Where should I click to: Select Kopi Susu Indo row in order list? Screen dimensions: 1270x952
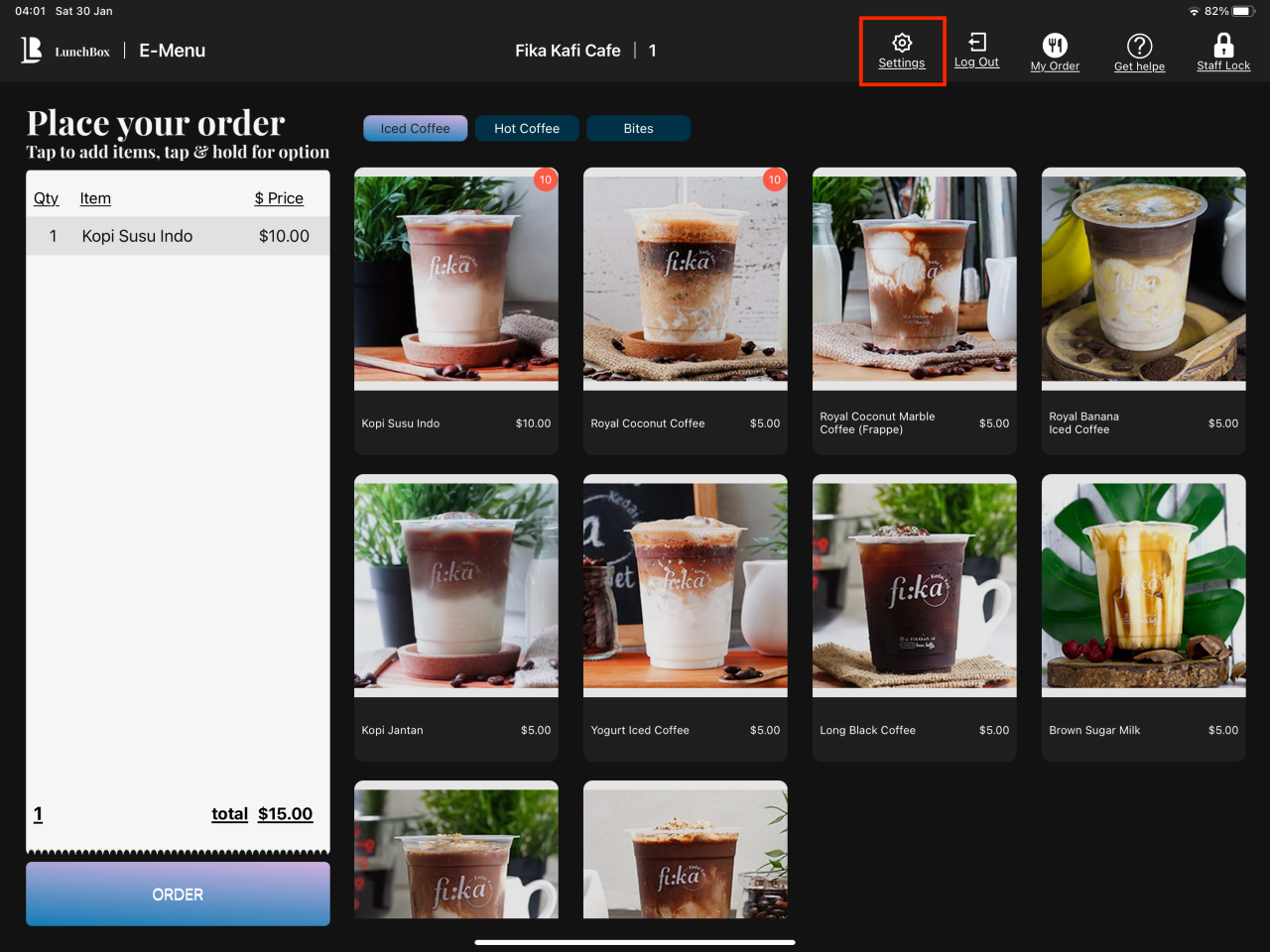(178, 236)
